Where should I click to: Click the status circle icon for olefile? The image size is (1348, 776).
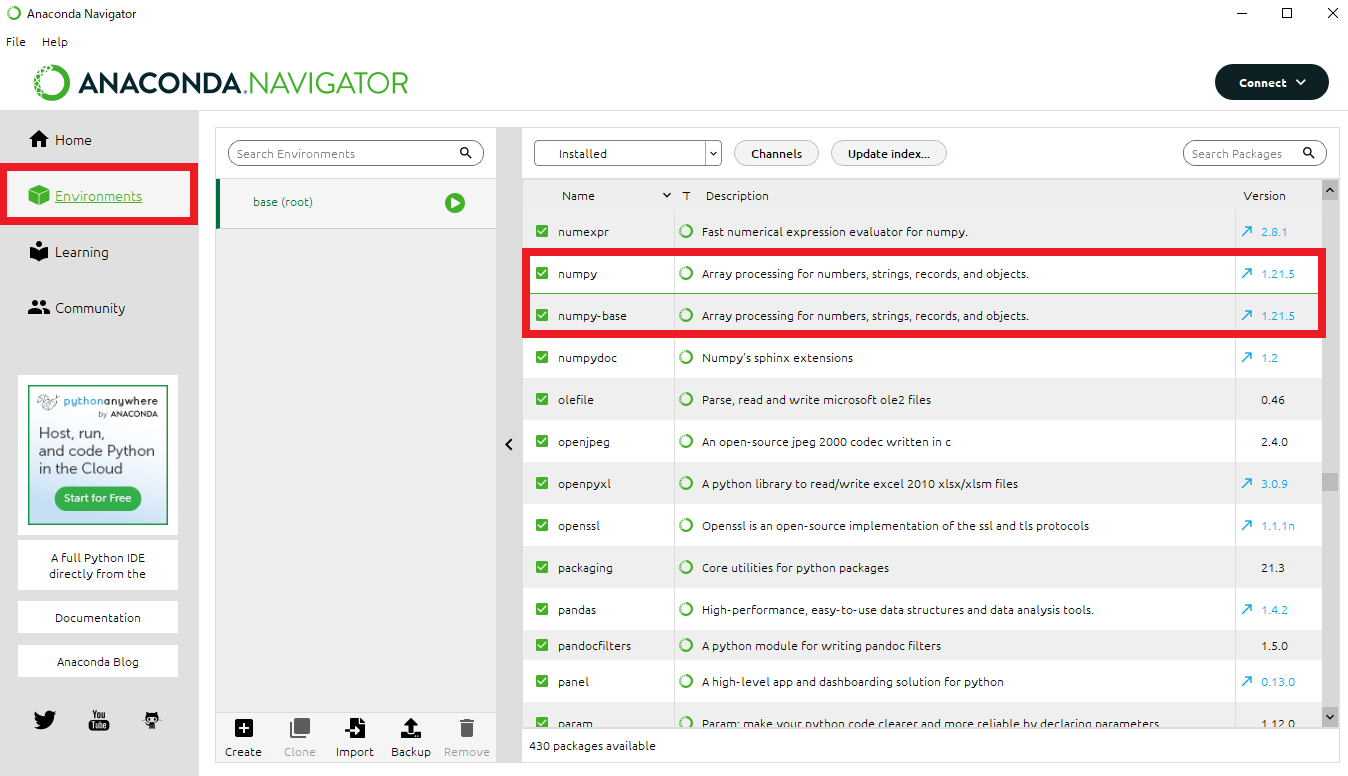[686, 399]
